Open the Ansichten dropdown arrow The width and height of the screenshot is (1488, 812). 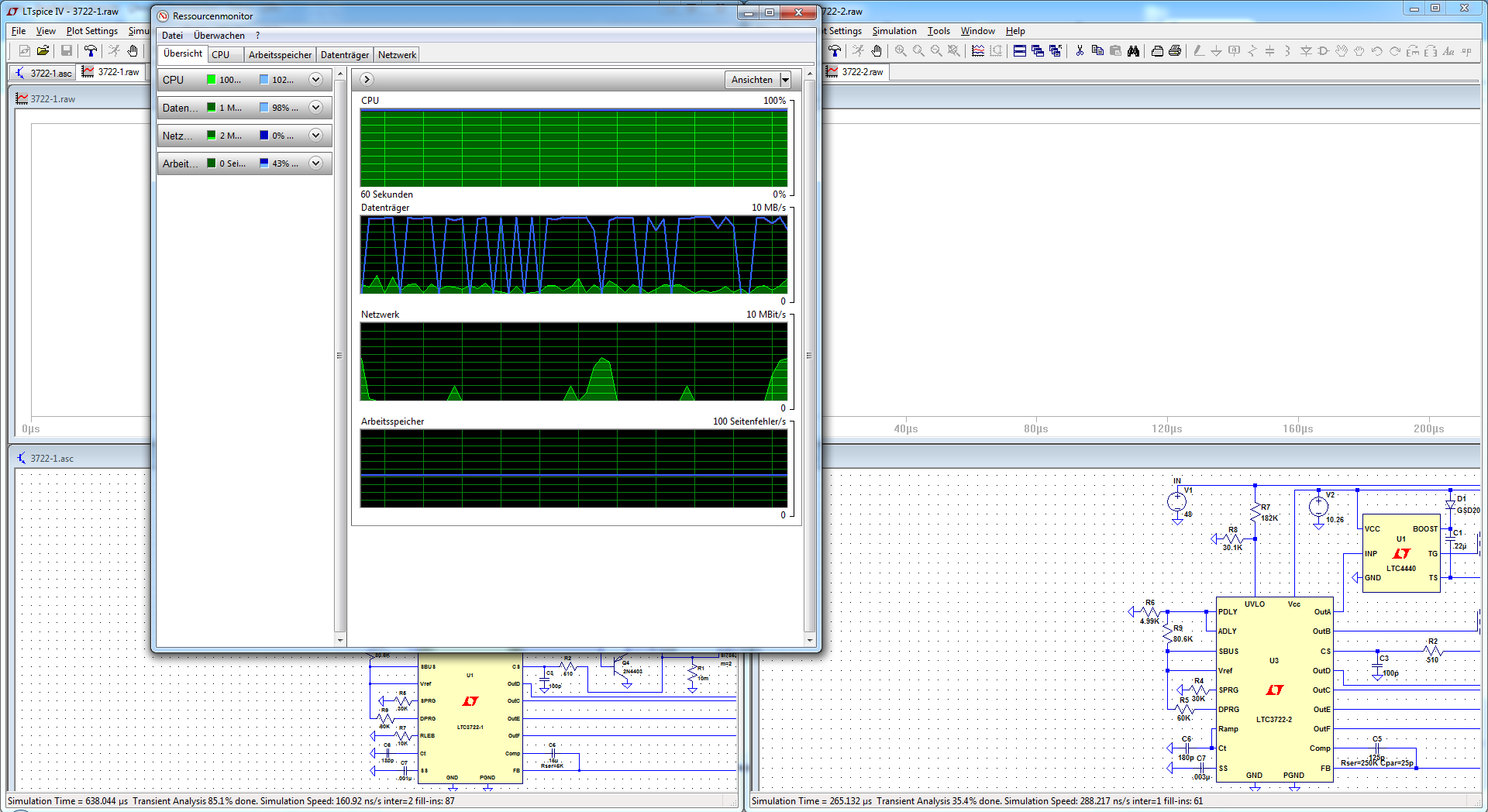pyautogui.click(x=785, y=80)
